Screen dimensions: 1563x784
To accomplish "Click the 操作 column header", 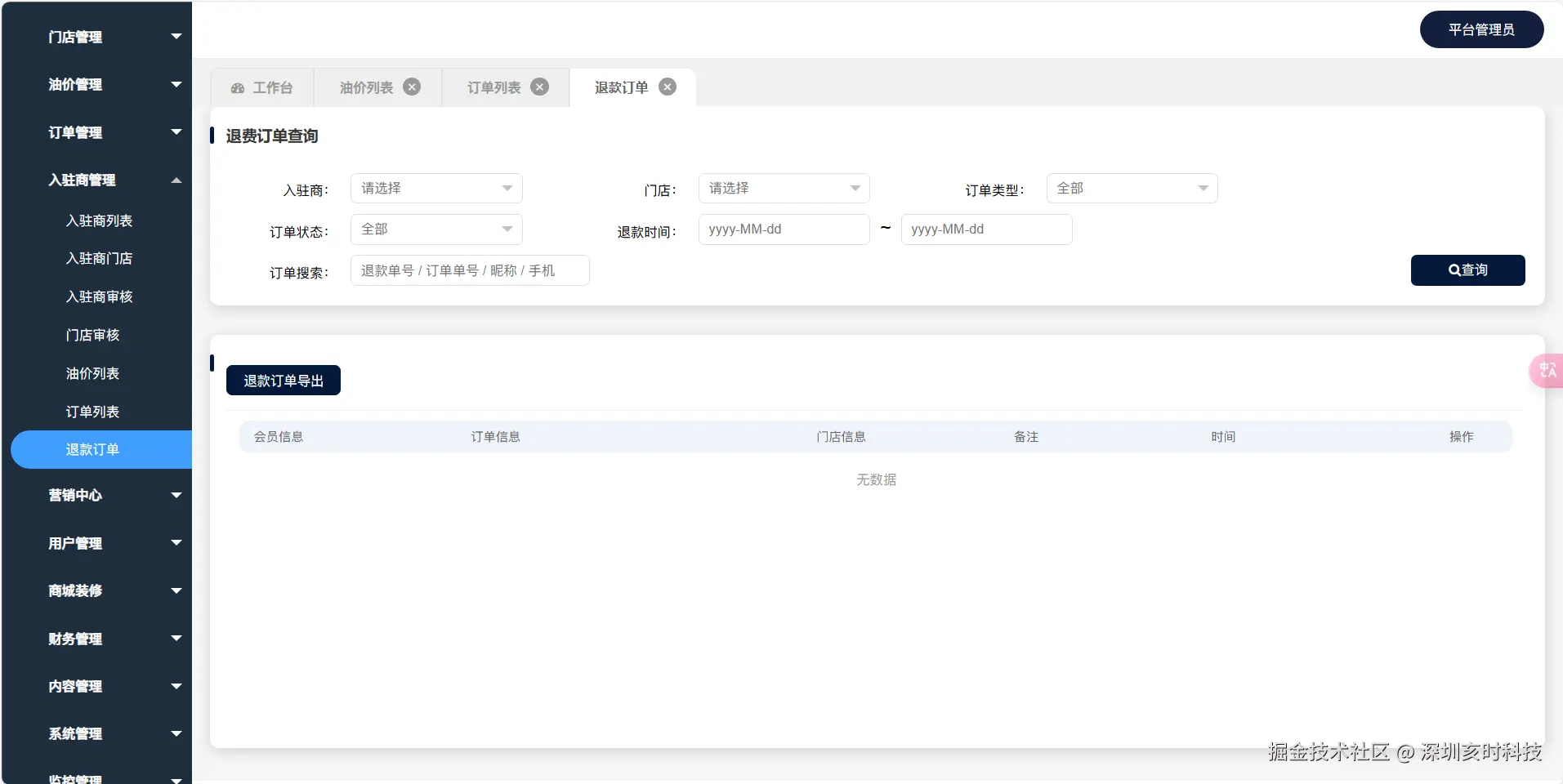I will (x=1462, y=437).
